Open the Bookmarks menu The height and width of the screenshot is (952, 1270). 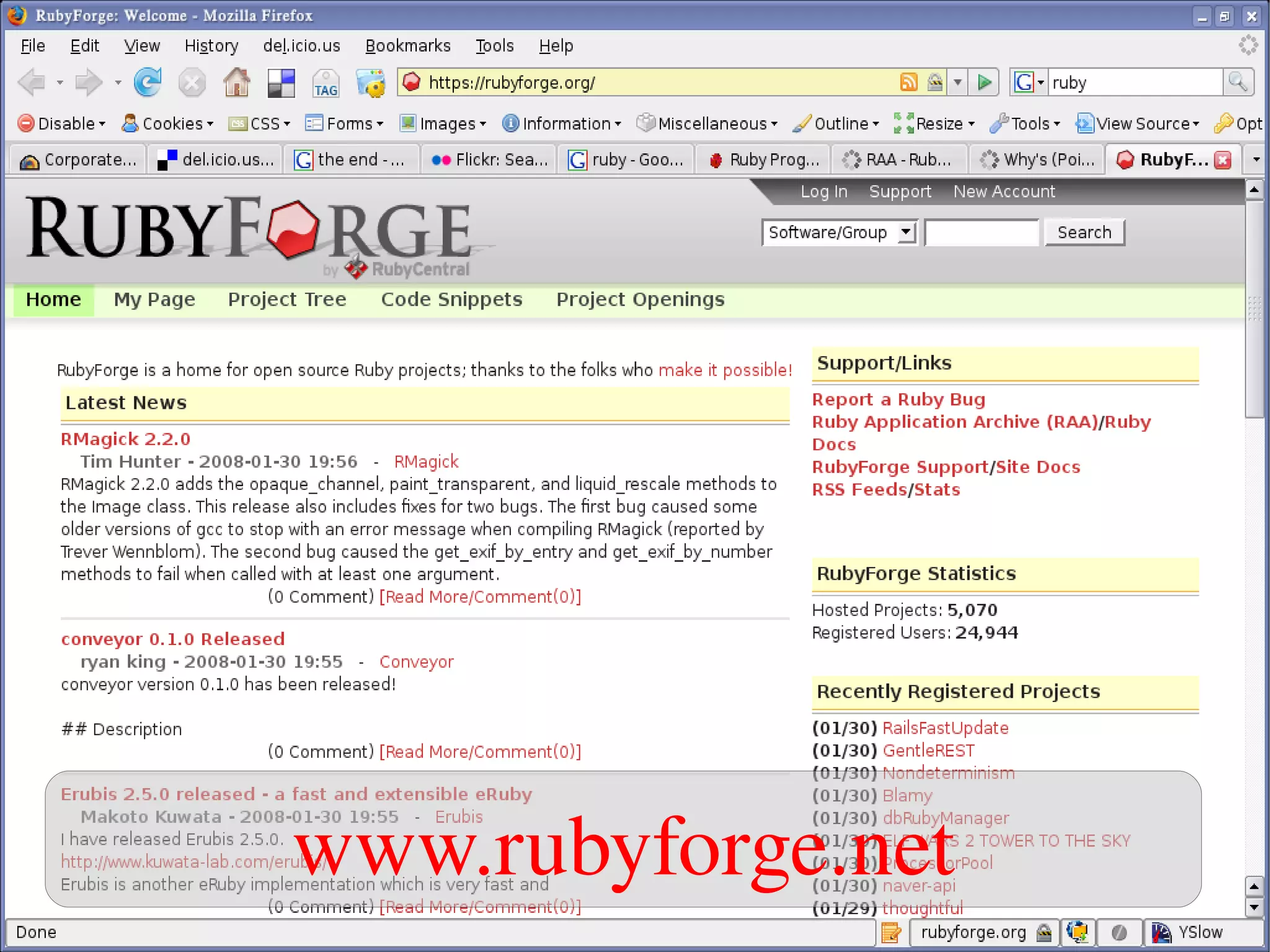[407, 46]
